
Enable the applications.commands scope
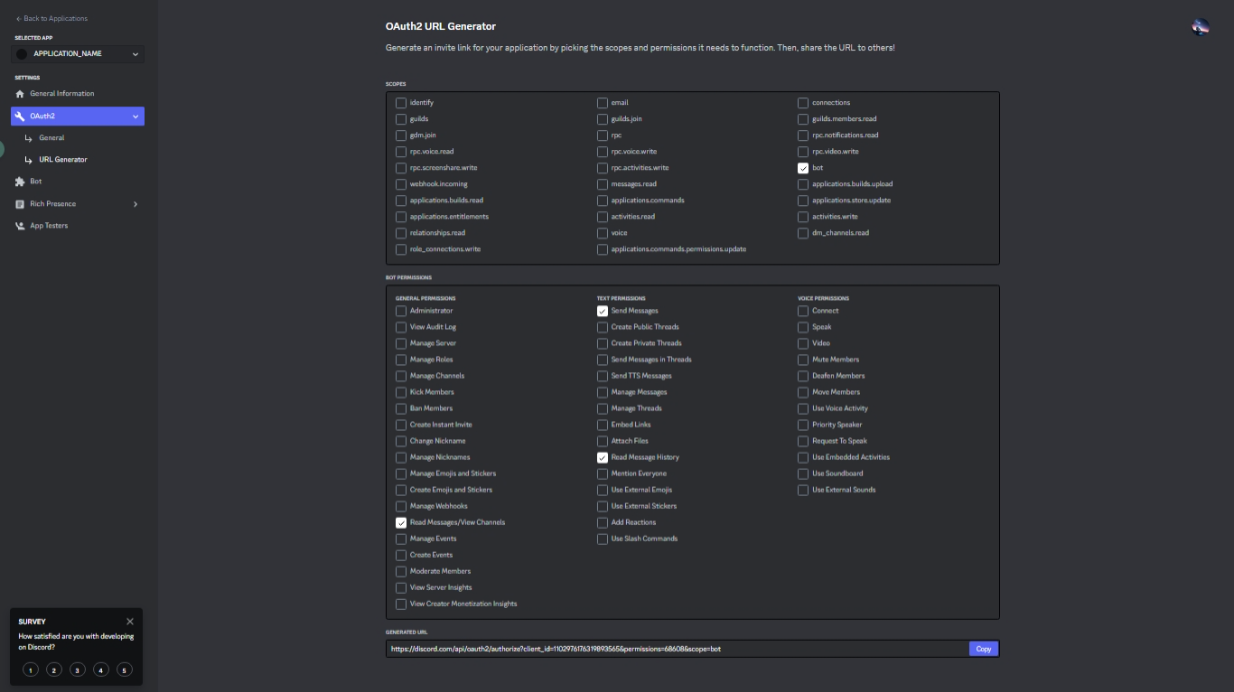[602, 200]
